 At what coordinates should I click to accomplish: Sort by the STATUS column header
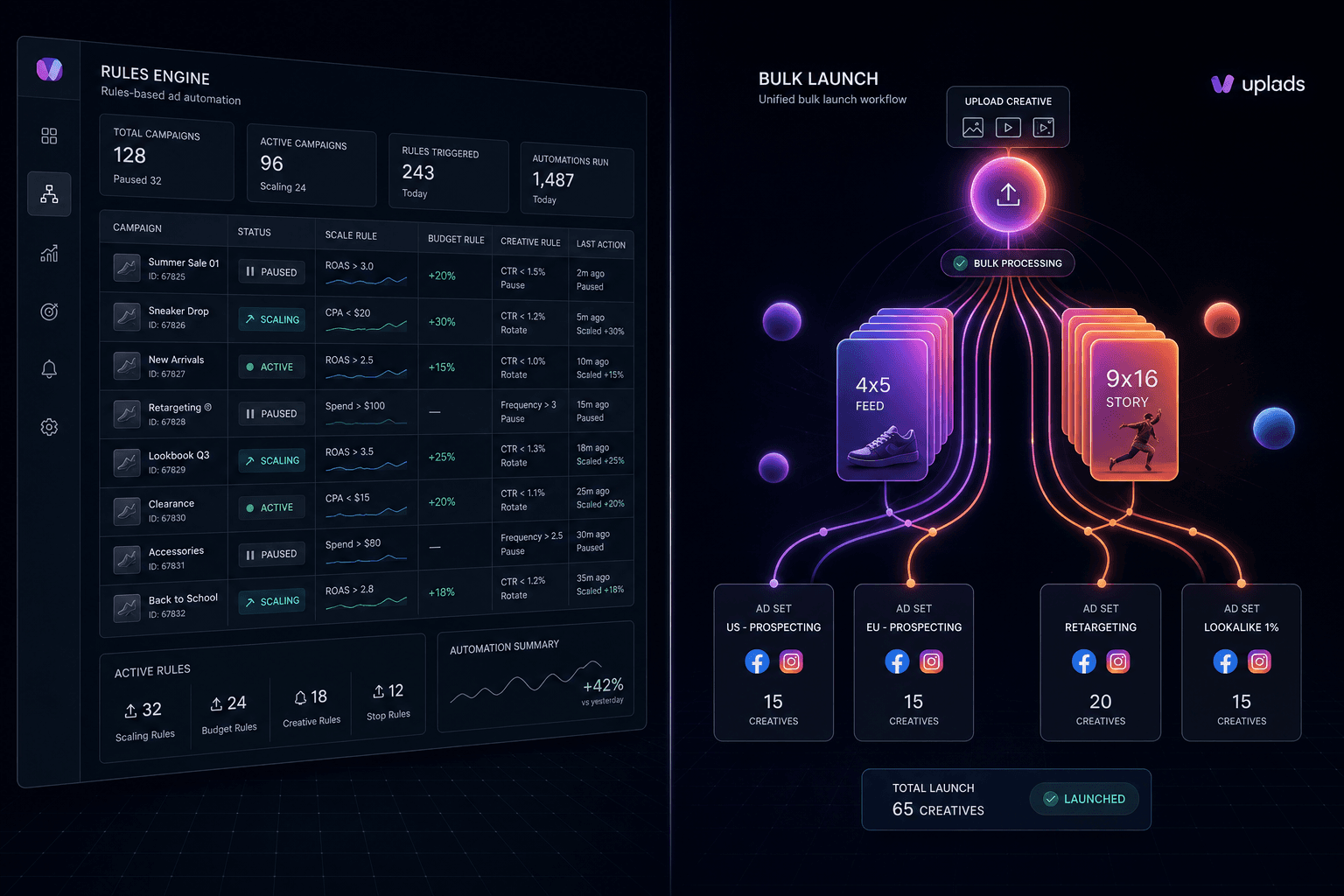(x=254, y=232)
